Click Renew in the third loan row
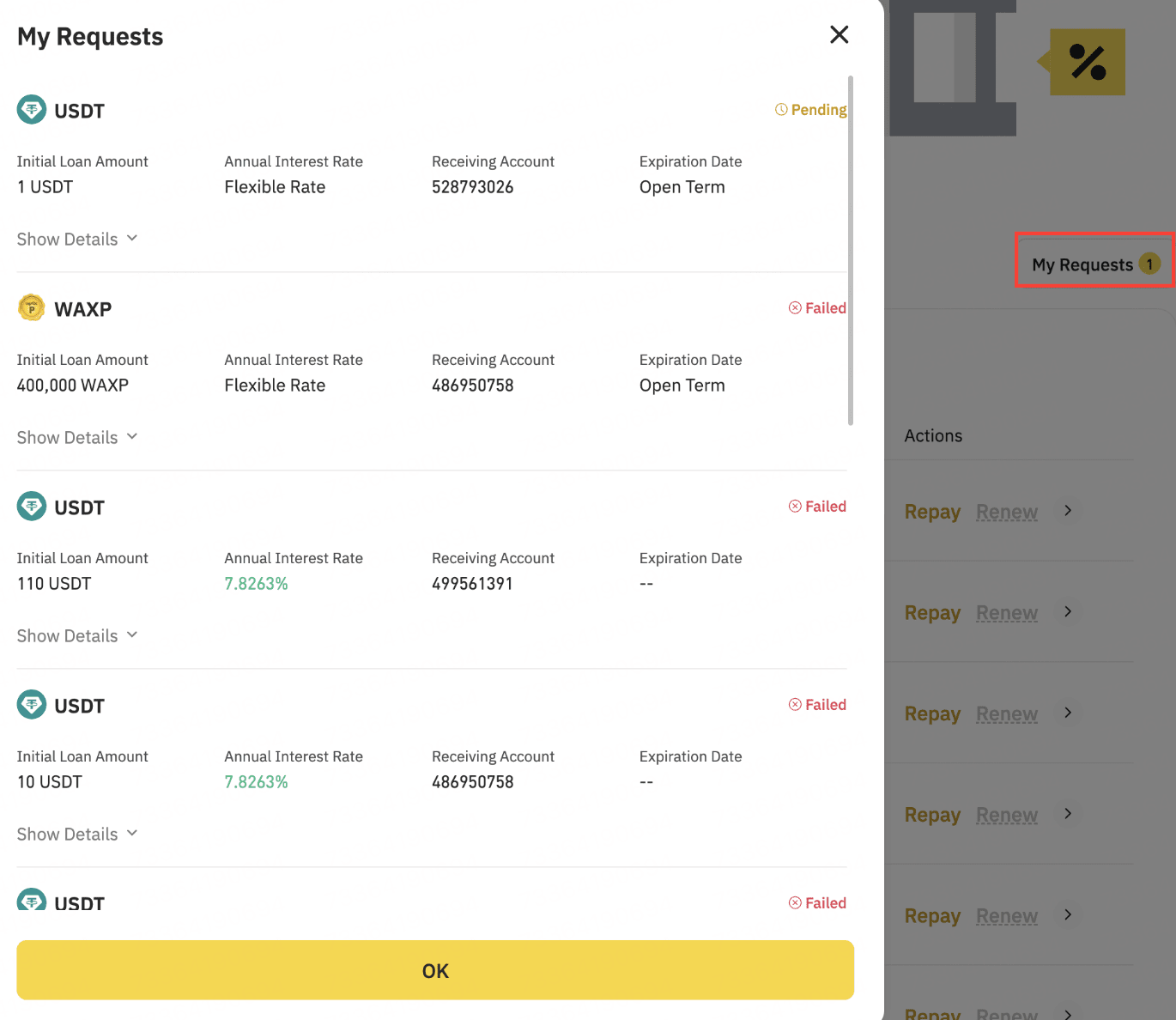 1007,713
